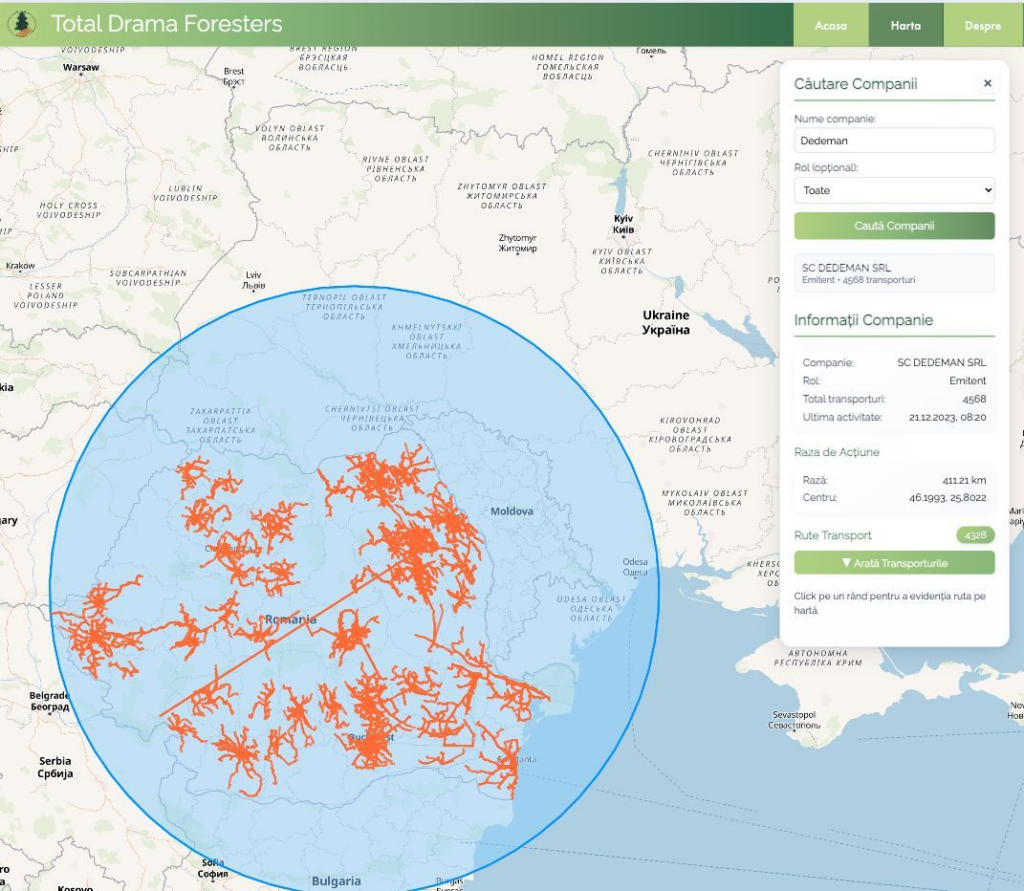This screenshot has height=891, width=1024.
Task: Click the 4328 route count badge
Action: (x=975, y=536)
